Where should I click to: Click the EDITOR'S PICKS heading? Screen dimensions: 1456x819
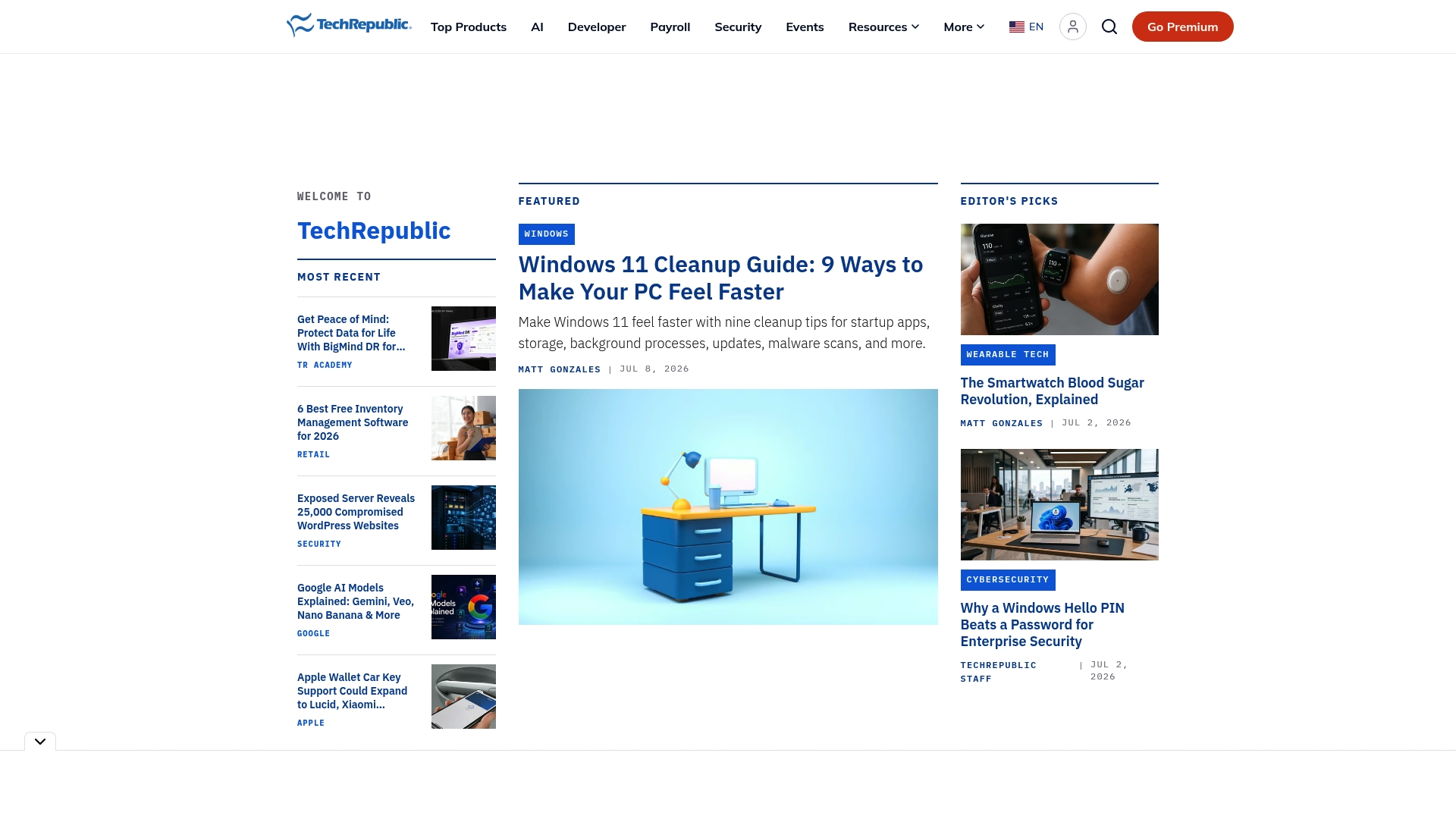coord(1009,201)
